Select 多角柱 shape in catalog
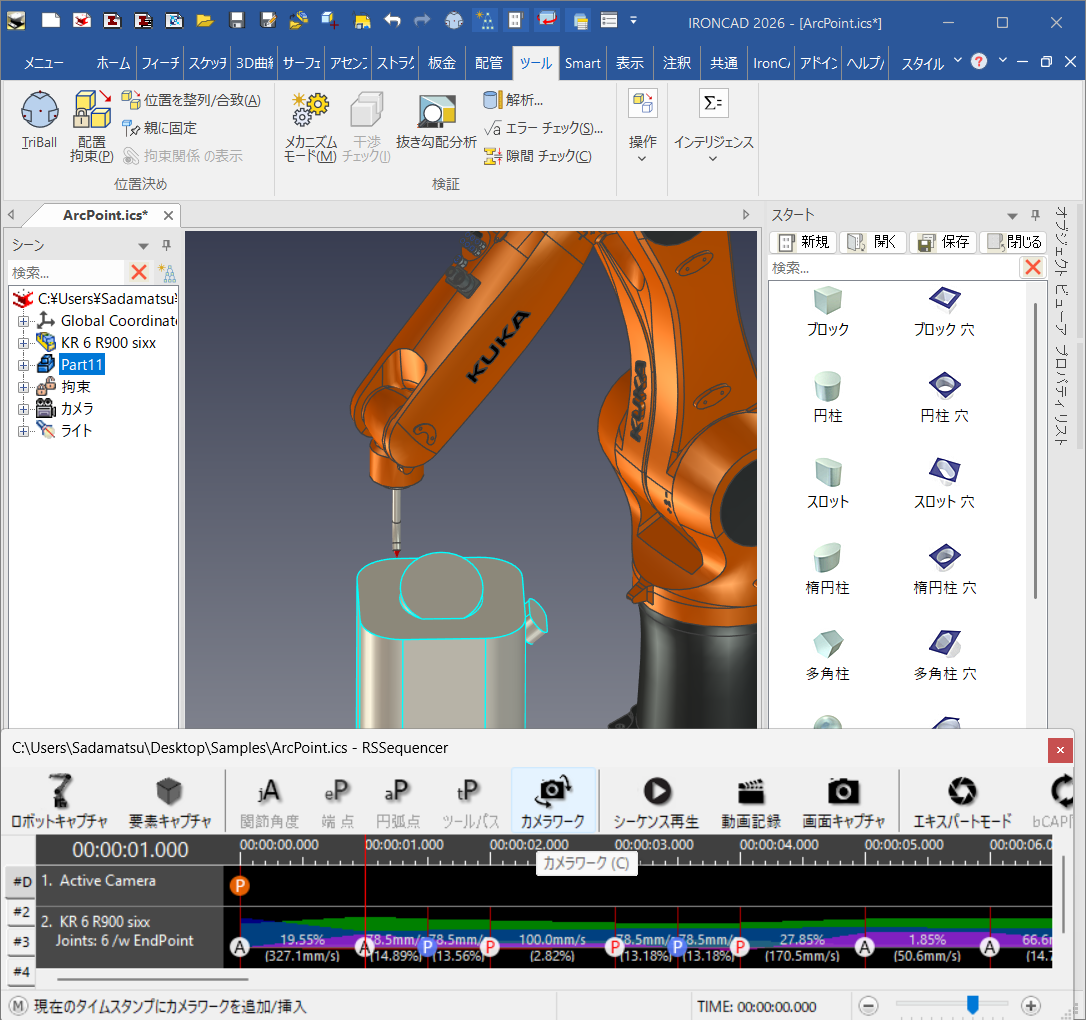 tap(828, 655)
